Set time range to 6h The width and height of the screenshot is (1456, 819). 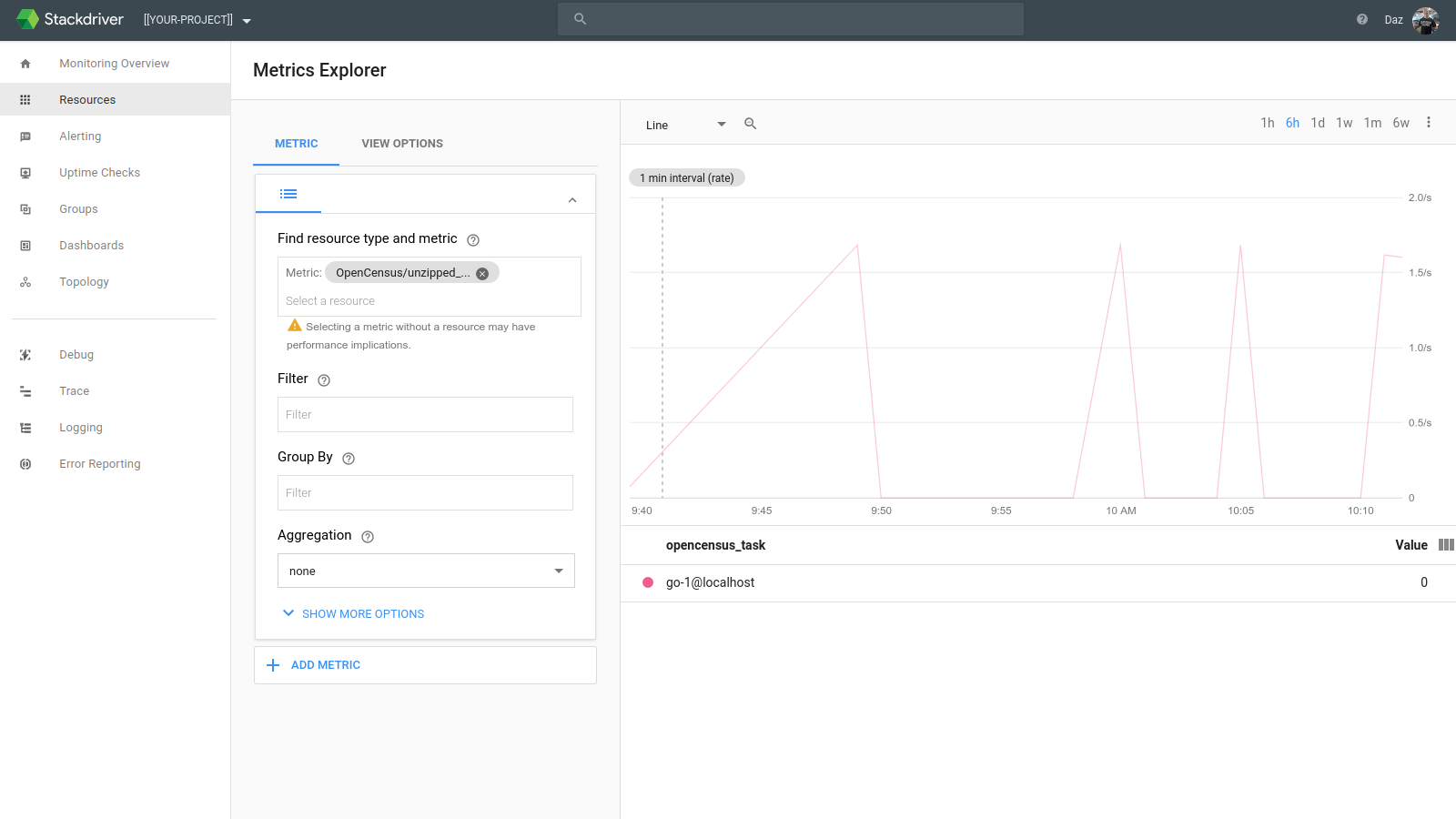[1292, 123]
